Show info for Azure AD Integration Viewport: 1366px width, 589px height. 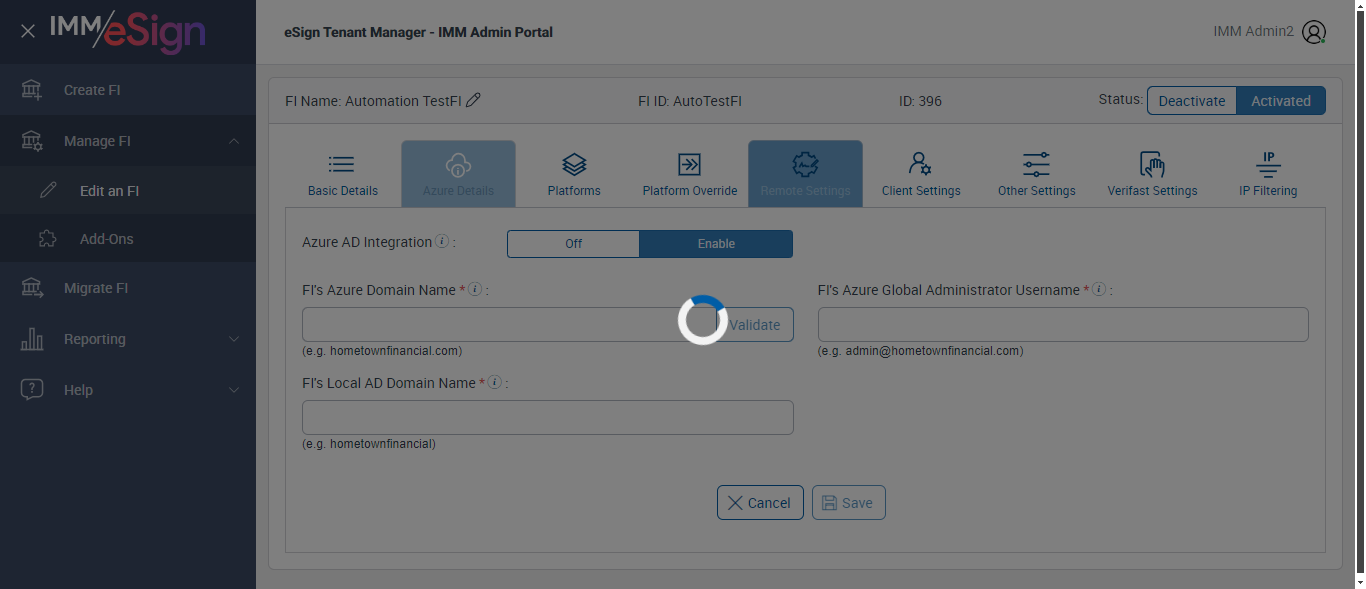click(442, 242)
